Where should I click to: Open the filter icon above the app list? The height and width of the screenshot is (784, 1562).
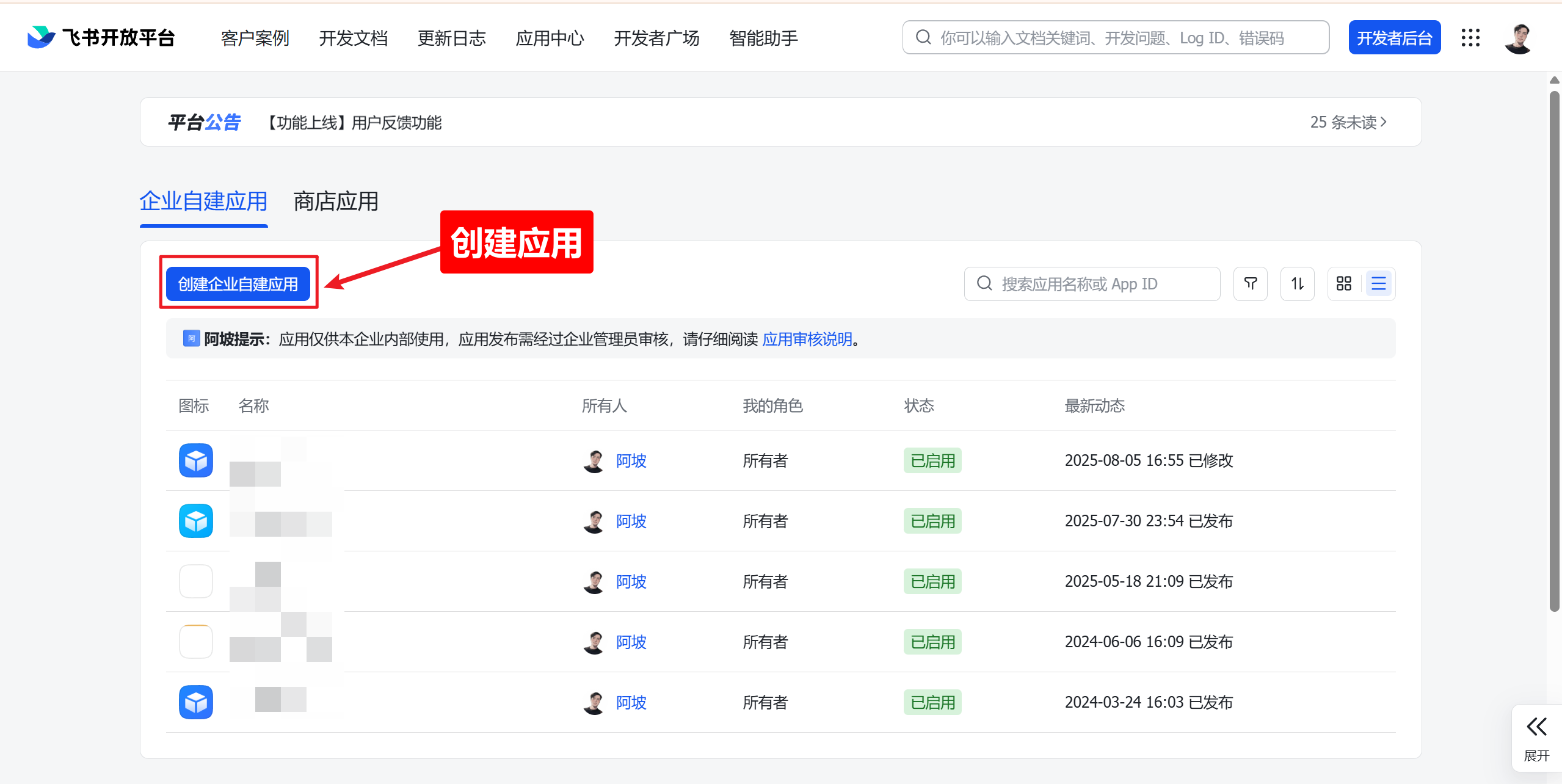1249,283
